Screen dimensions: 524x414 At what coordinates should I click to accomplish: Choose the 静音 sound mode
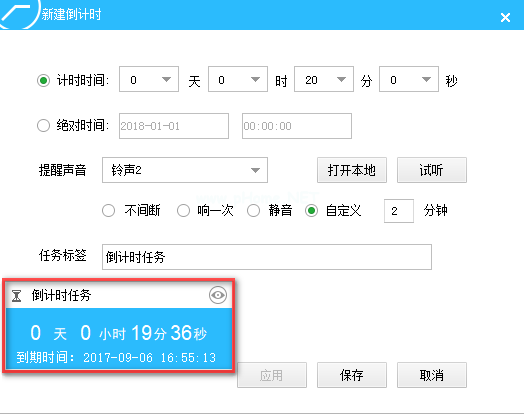(x=254, y=211)
